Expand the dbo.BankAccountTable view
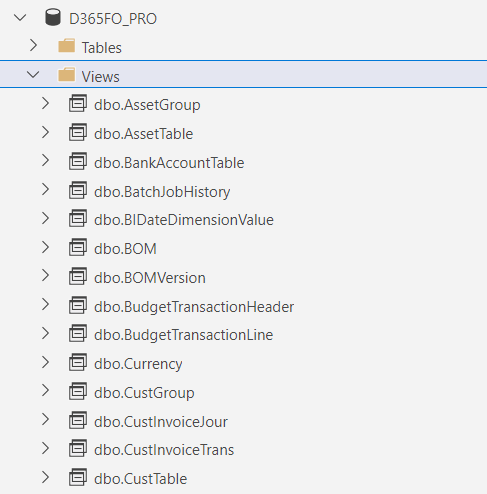Viewport: 487px width, 494px height. (x=46, y=161)
